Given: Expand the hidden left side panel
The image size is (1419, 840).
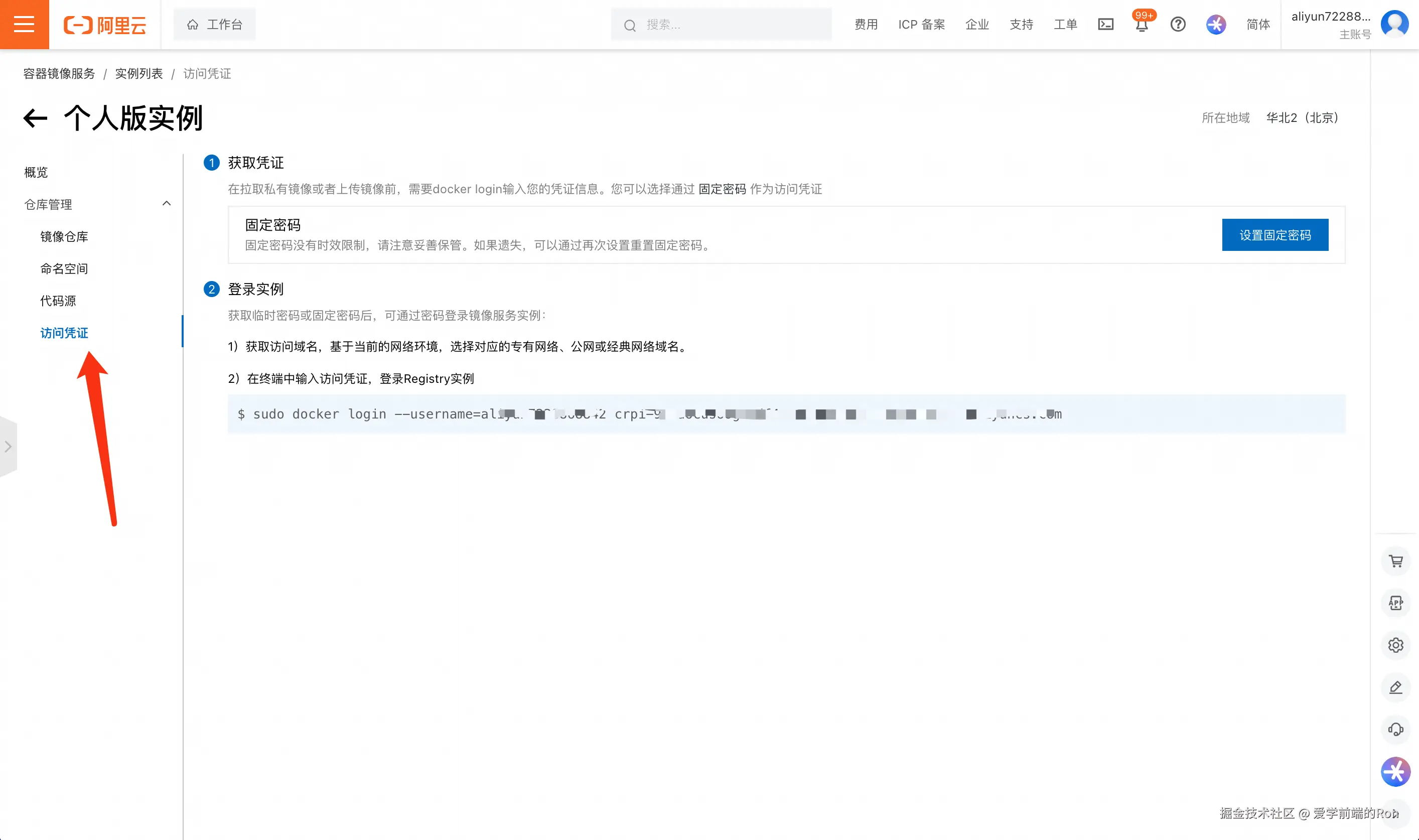Looking at the screenshot, I should (8, 447).
